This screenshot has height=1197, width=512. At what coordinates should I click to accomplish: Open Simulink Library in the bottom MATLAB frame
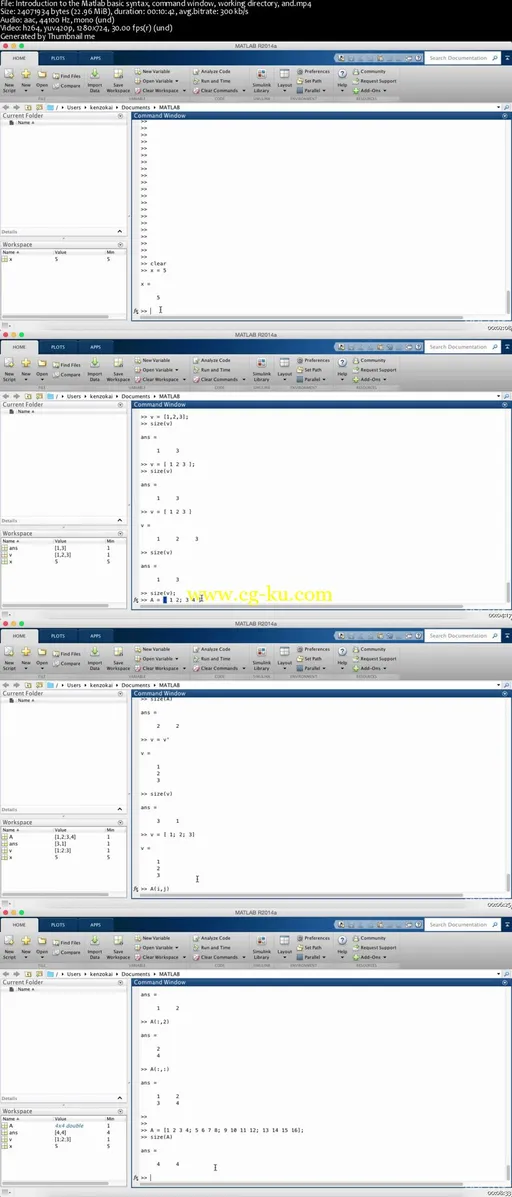pyautogui.click(x=262, y=946)
